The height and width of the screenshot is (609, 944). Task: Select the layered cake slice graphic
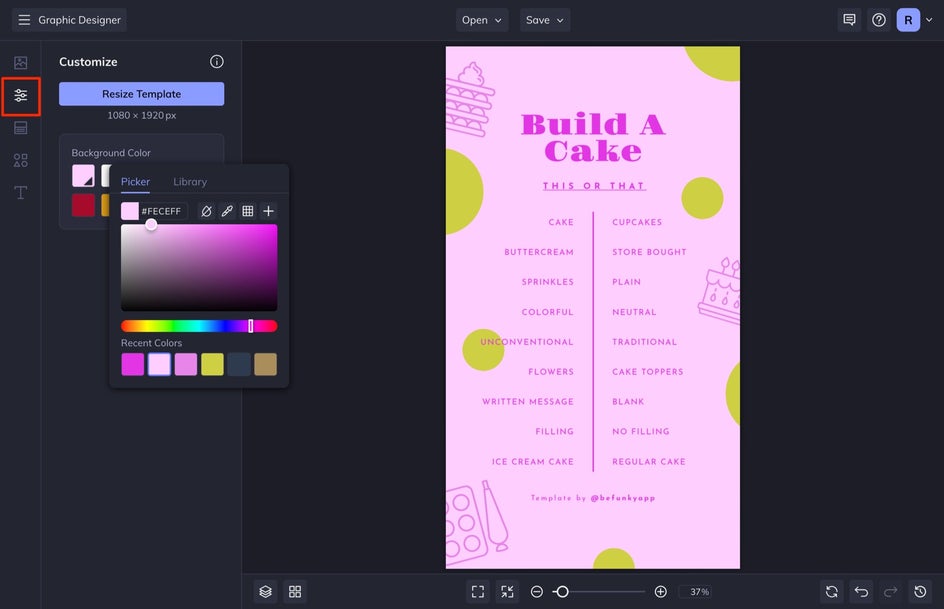pyautogui.click(x=470, y=99)
